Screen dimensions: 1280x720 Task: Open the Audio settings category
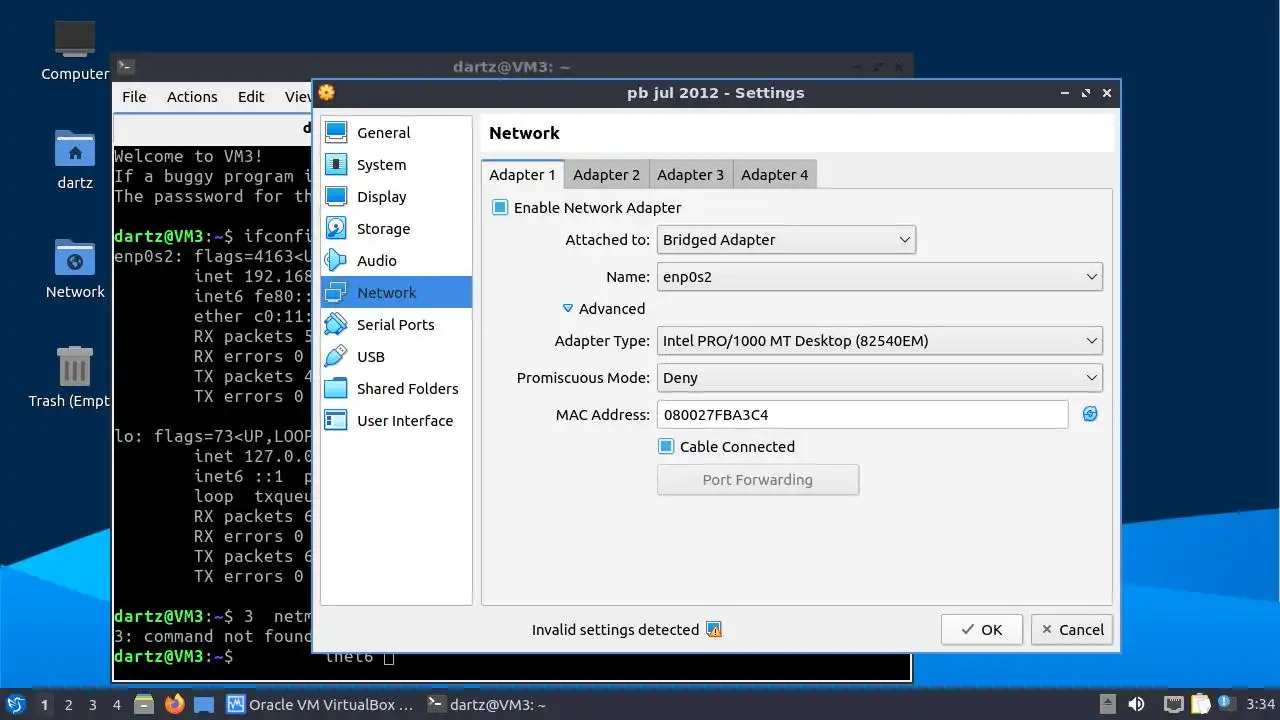pos(396,261)
